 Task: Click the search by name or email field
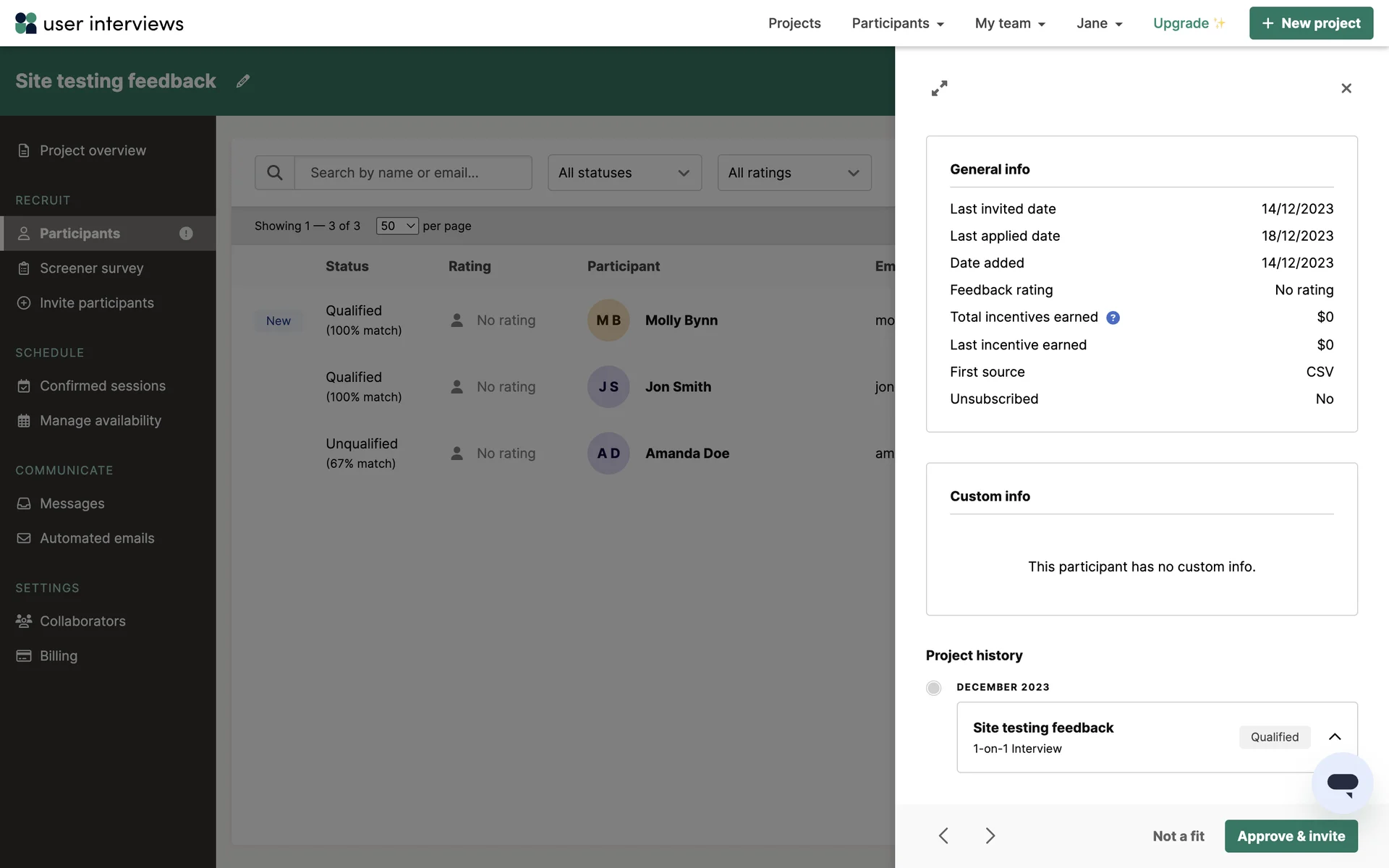click(413, 173)
